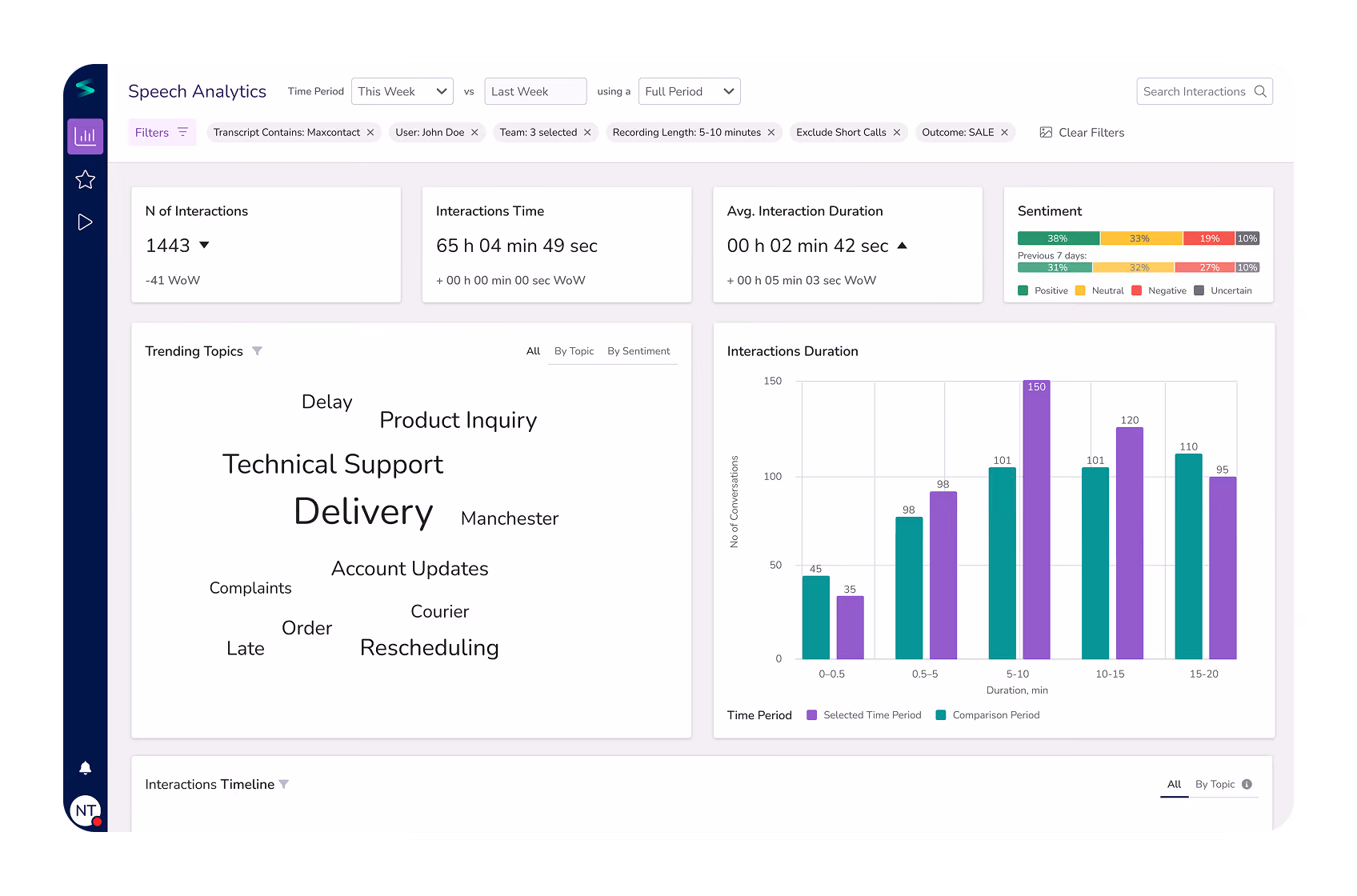The width and height of the screenshot is (1357, 896).
Task: Click the Last Week comparison field
Action: tap(536, 91)
